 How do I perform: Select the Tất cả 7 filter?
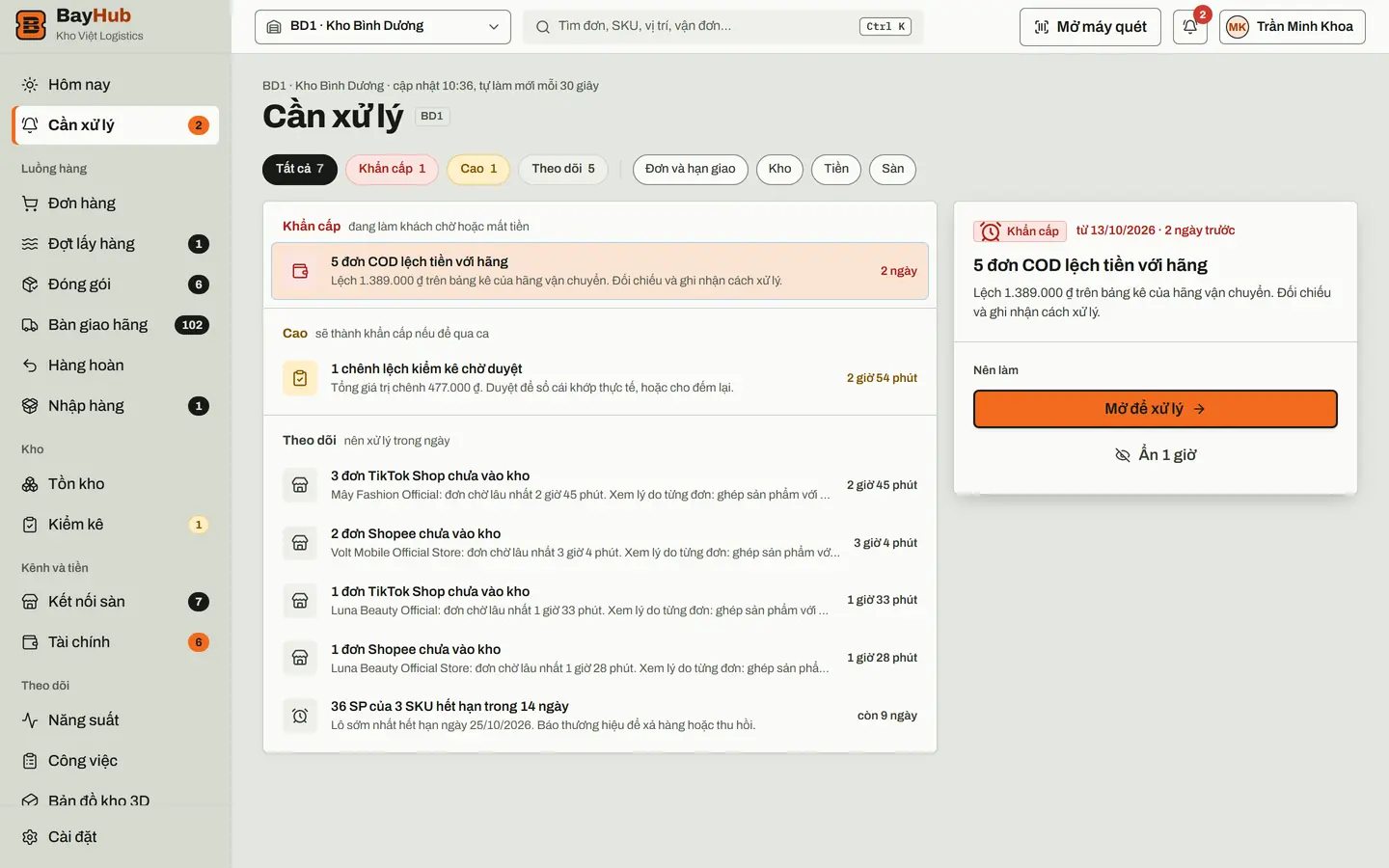pos(300,169)
